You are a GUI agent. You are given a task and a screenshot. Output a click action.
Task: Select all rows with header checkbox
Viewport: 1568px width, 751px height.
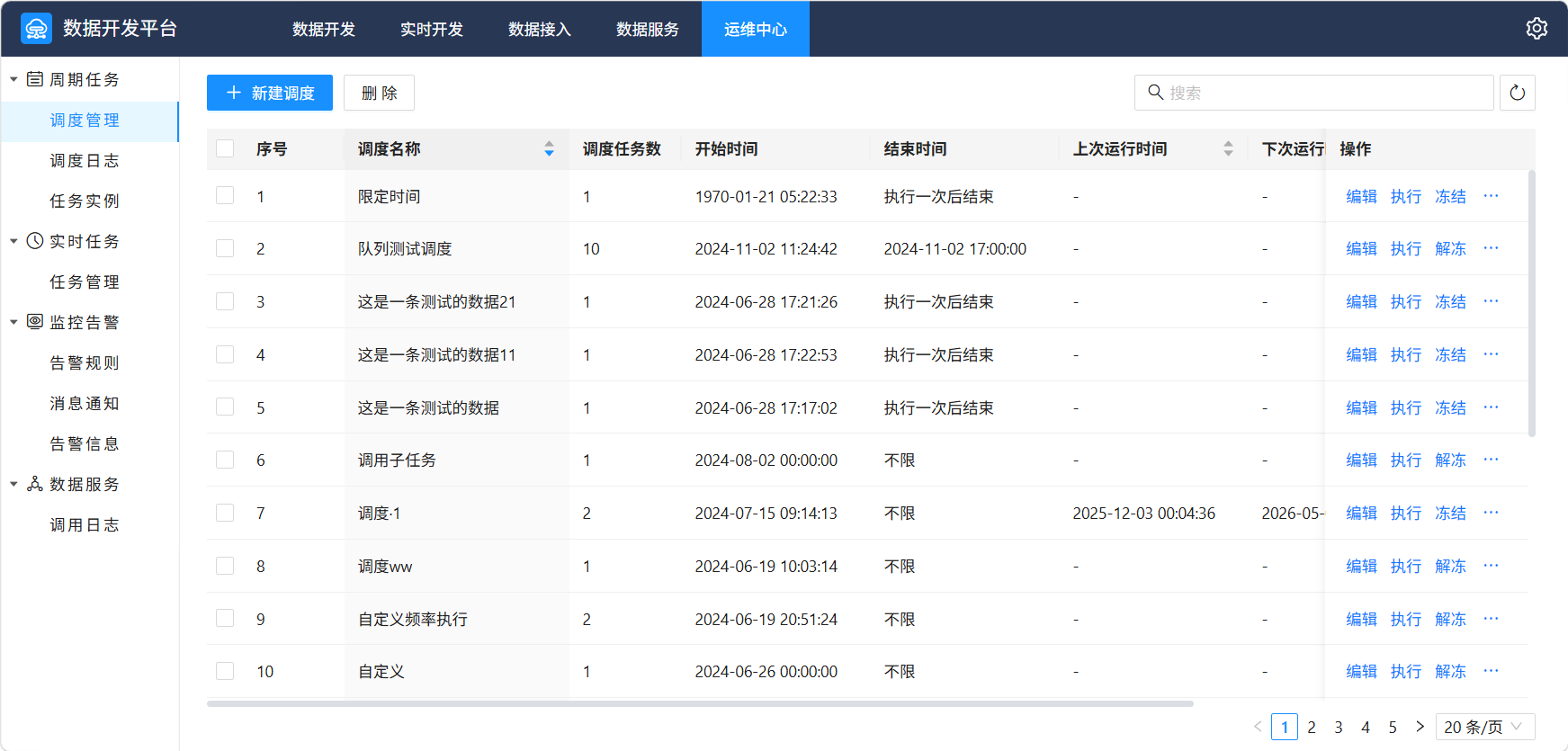point(225,148)
